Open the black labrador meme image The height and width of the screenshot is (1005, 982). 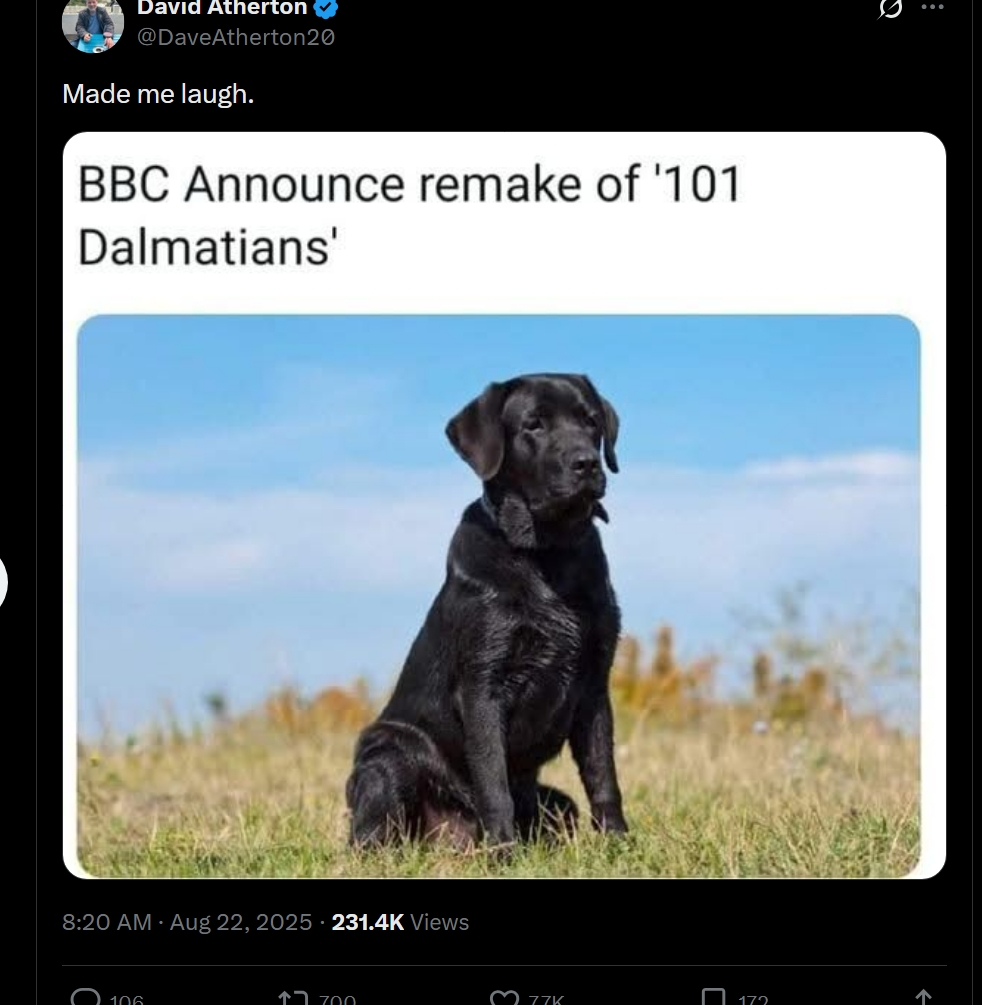(498, 596)
